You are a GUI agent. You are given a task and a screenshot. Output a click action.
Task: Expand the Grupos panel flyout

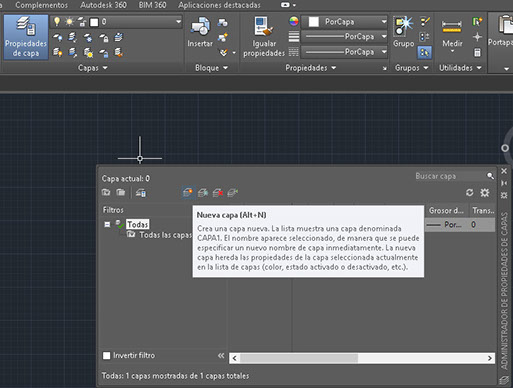(411, 68)
